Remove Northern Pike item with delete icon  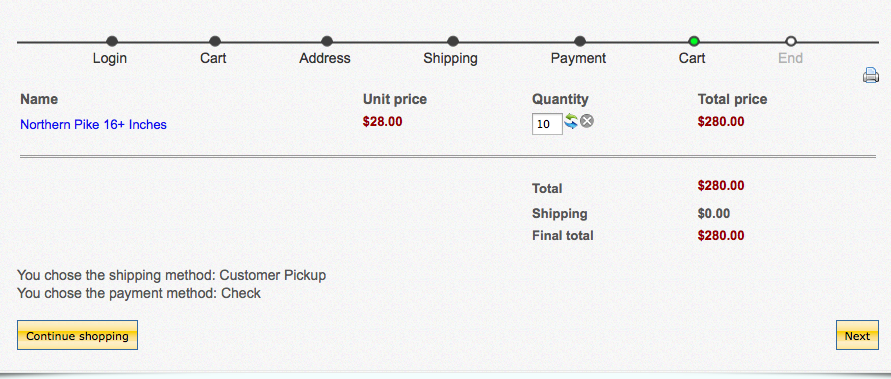pos(587,121)
